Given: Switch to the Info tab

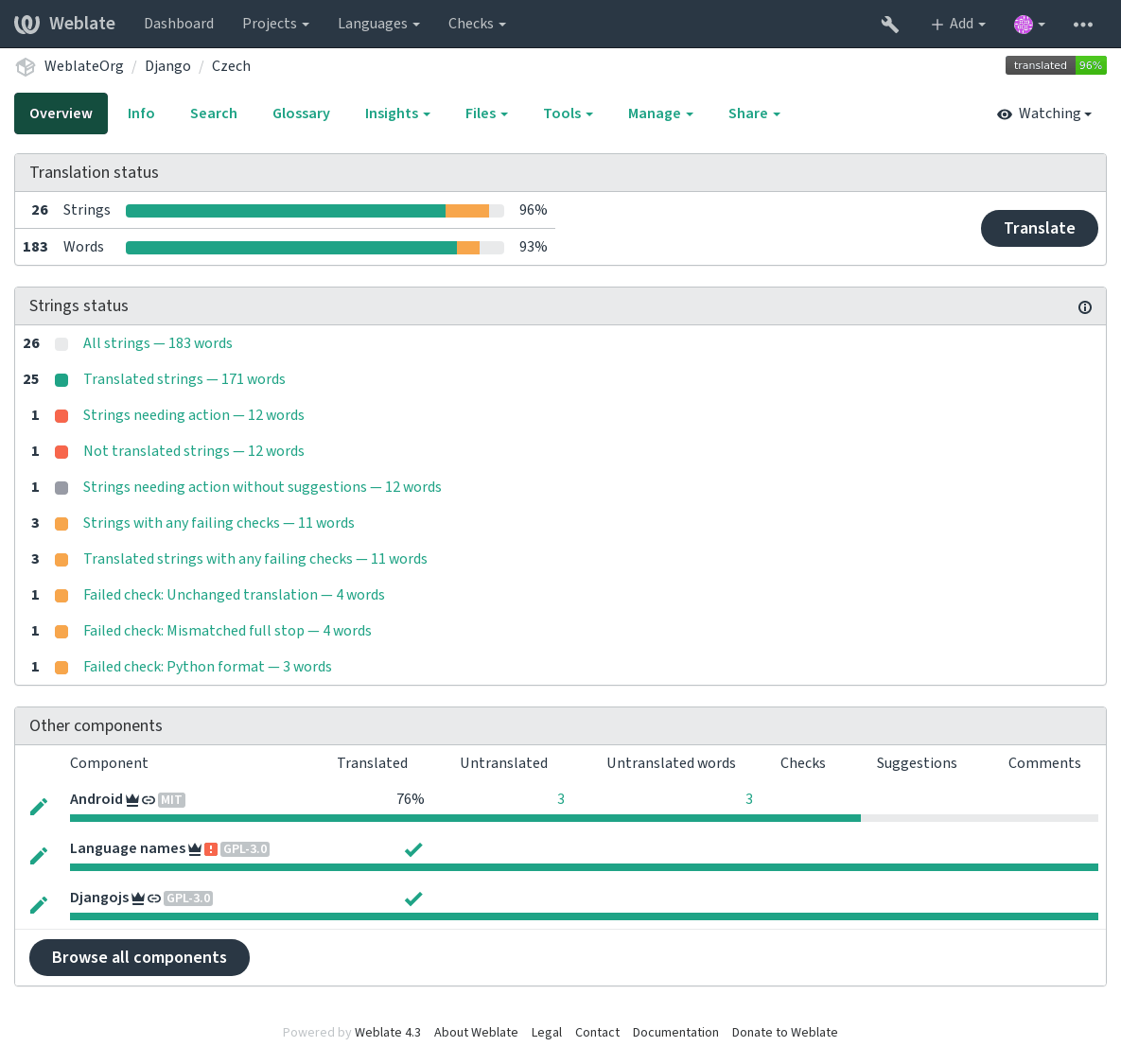Looking at the screenshot, I should tap(141, 113).
